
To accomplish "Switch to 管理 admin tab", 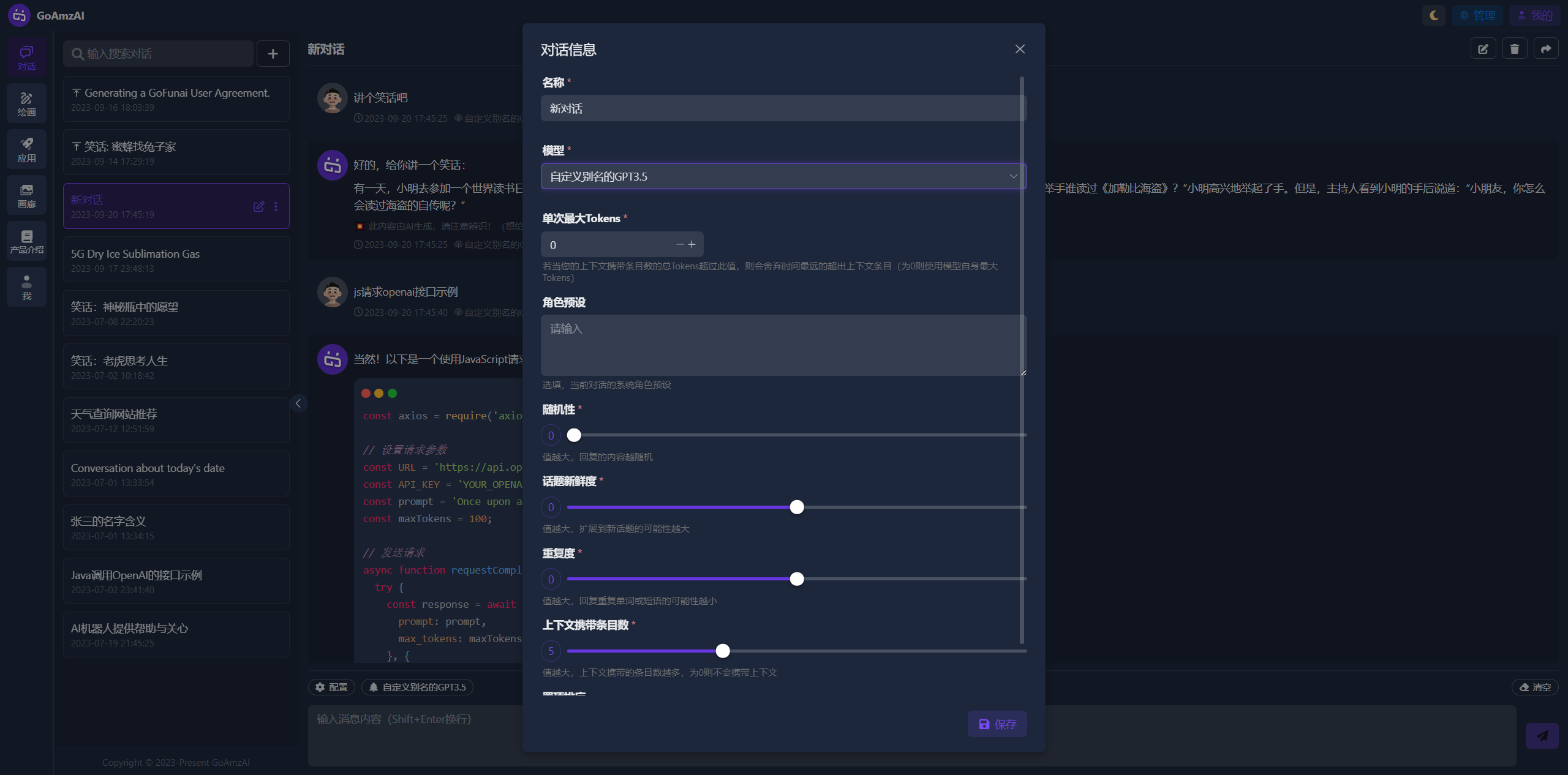I will (x=1477, y=15).
